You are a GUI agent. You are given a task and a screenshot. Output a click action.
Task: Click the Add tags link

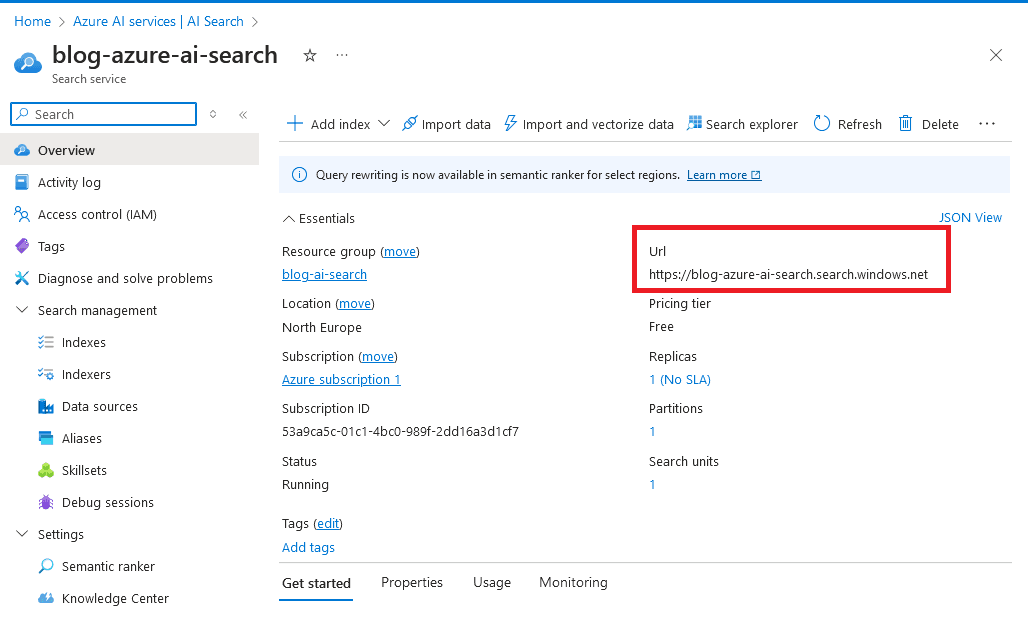pyautogui.click(x=308, y=547)
